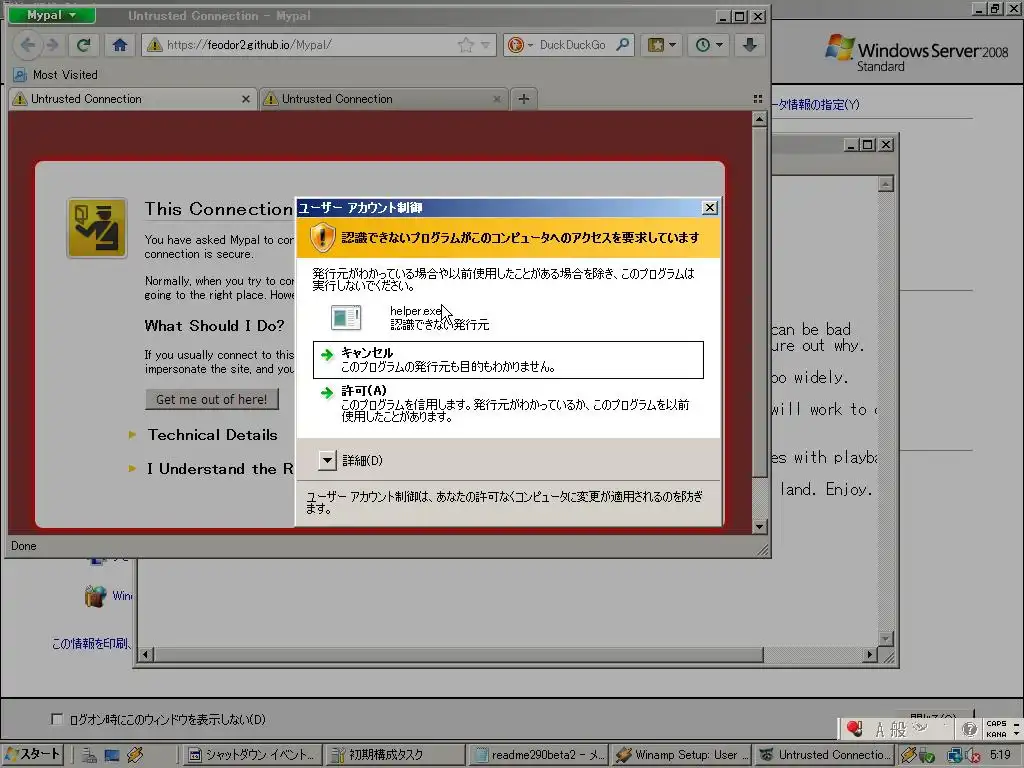1024x768 pixels.
Task: Click the Mypal page scrollbar down arrow
Action: coord(759,526)
